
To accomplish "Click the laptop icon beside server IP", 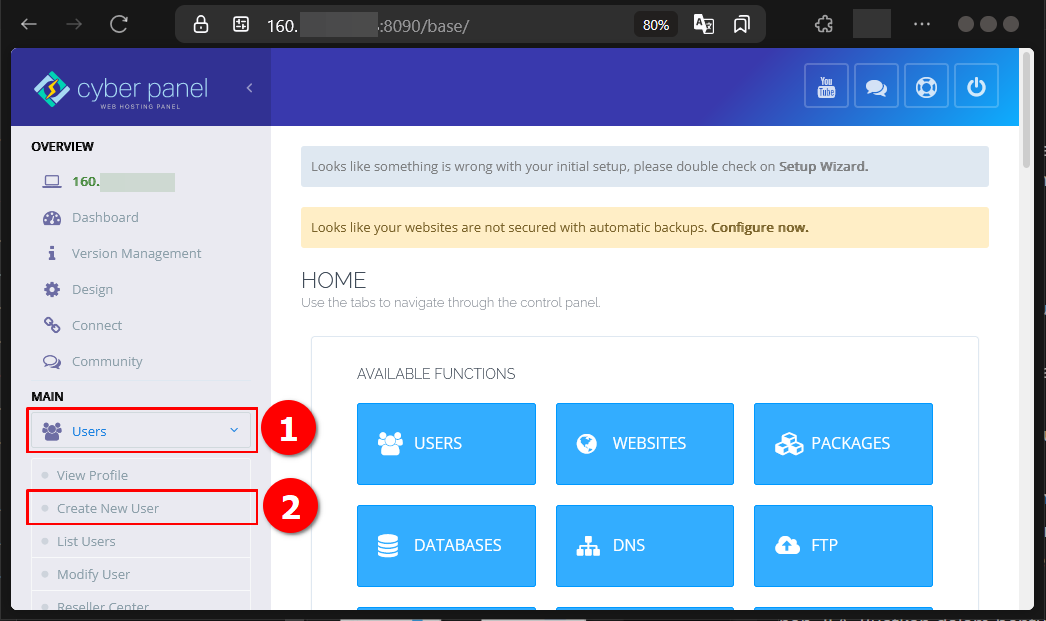I will point(52,181).
